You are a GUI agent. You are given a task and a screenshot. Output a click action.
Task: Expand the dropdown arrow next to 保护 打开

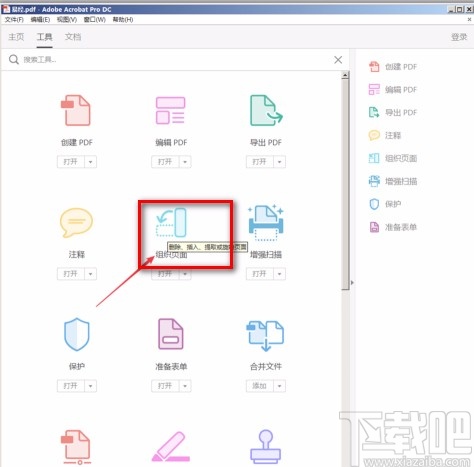click(90, 386)
